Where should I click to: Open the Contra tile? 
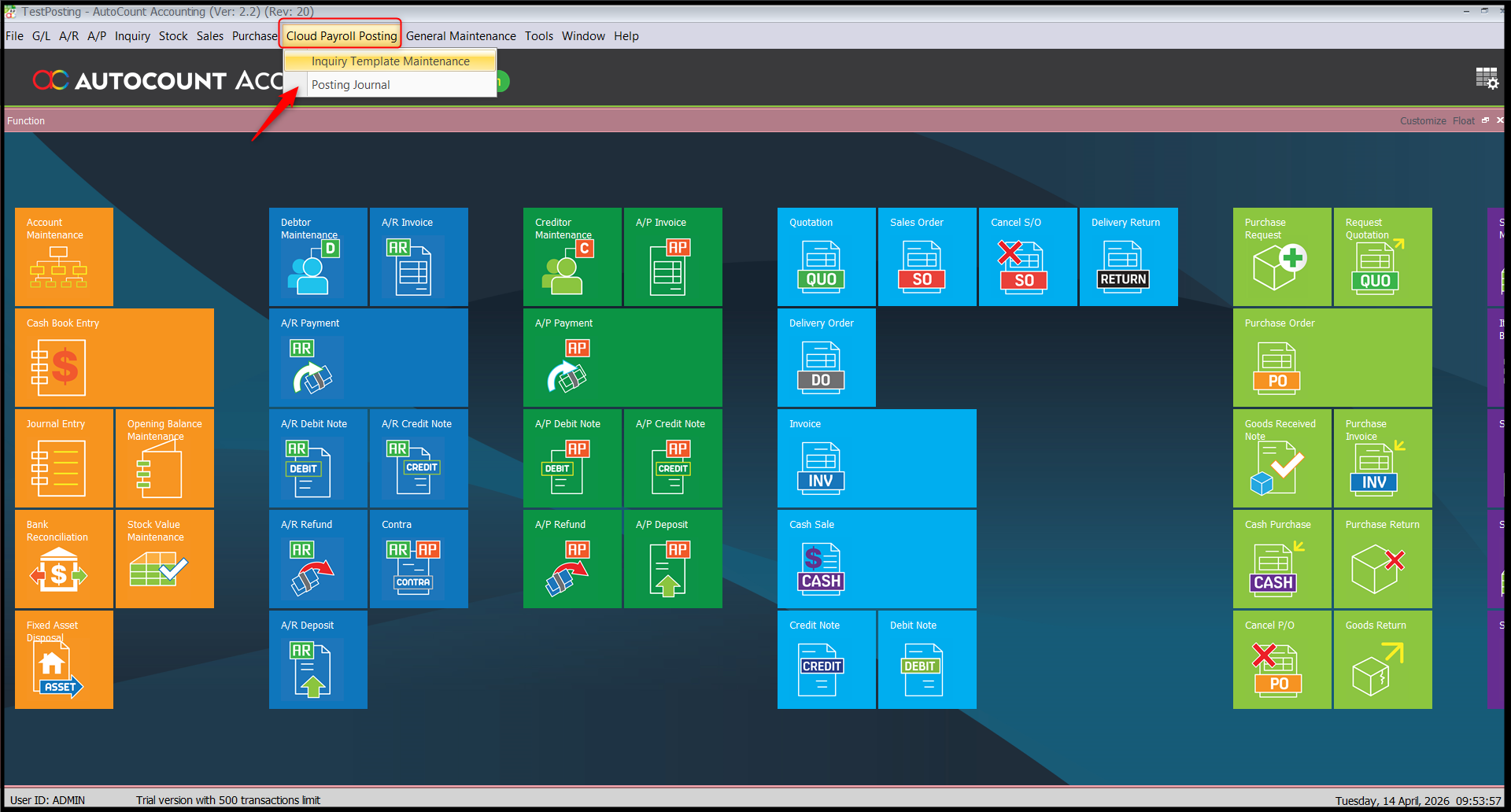419,559
